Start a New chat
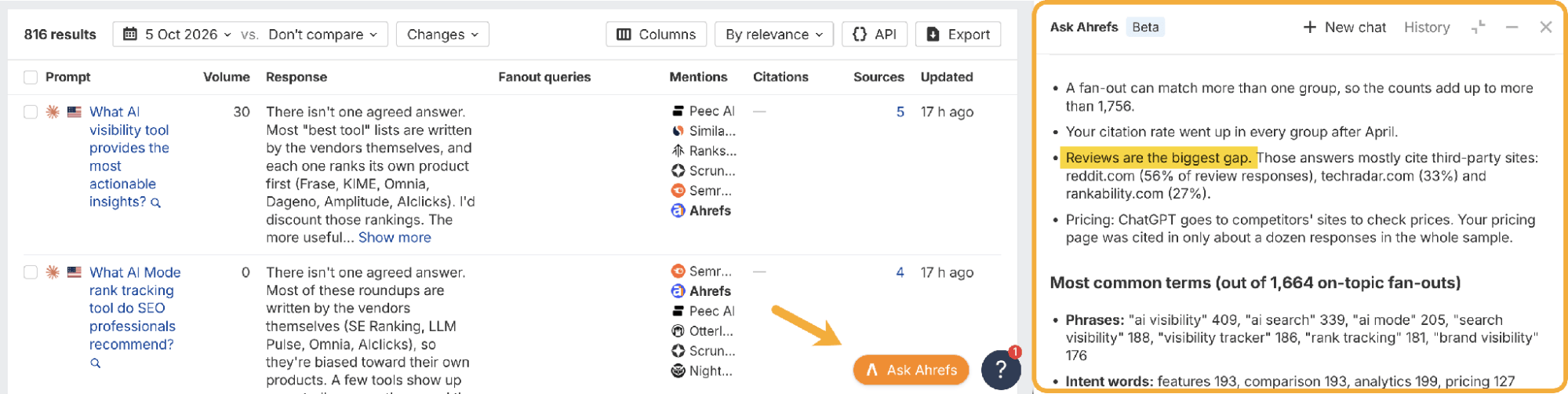 click(x=1344, y=27)
